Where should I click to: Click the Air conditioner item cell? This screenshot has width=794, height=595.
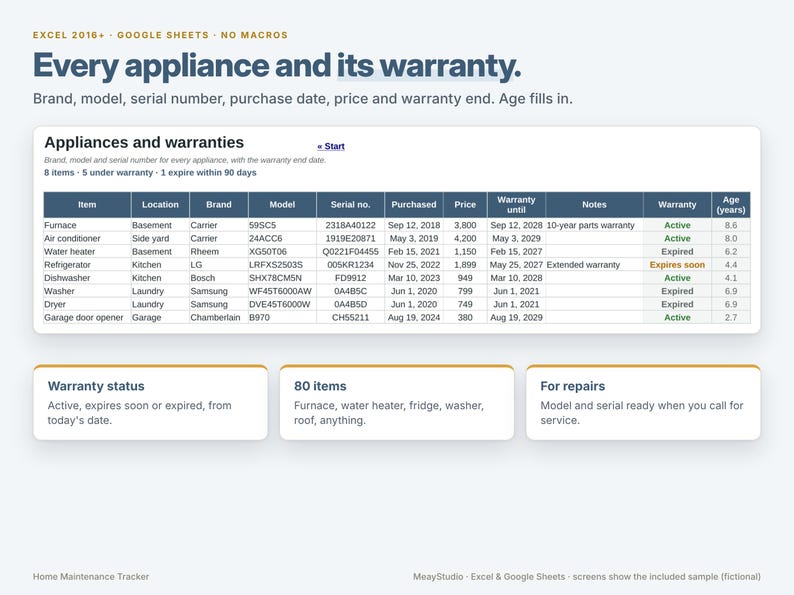pos(87,239)
